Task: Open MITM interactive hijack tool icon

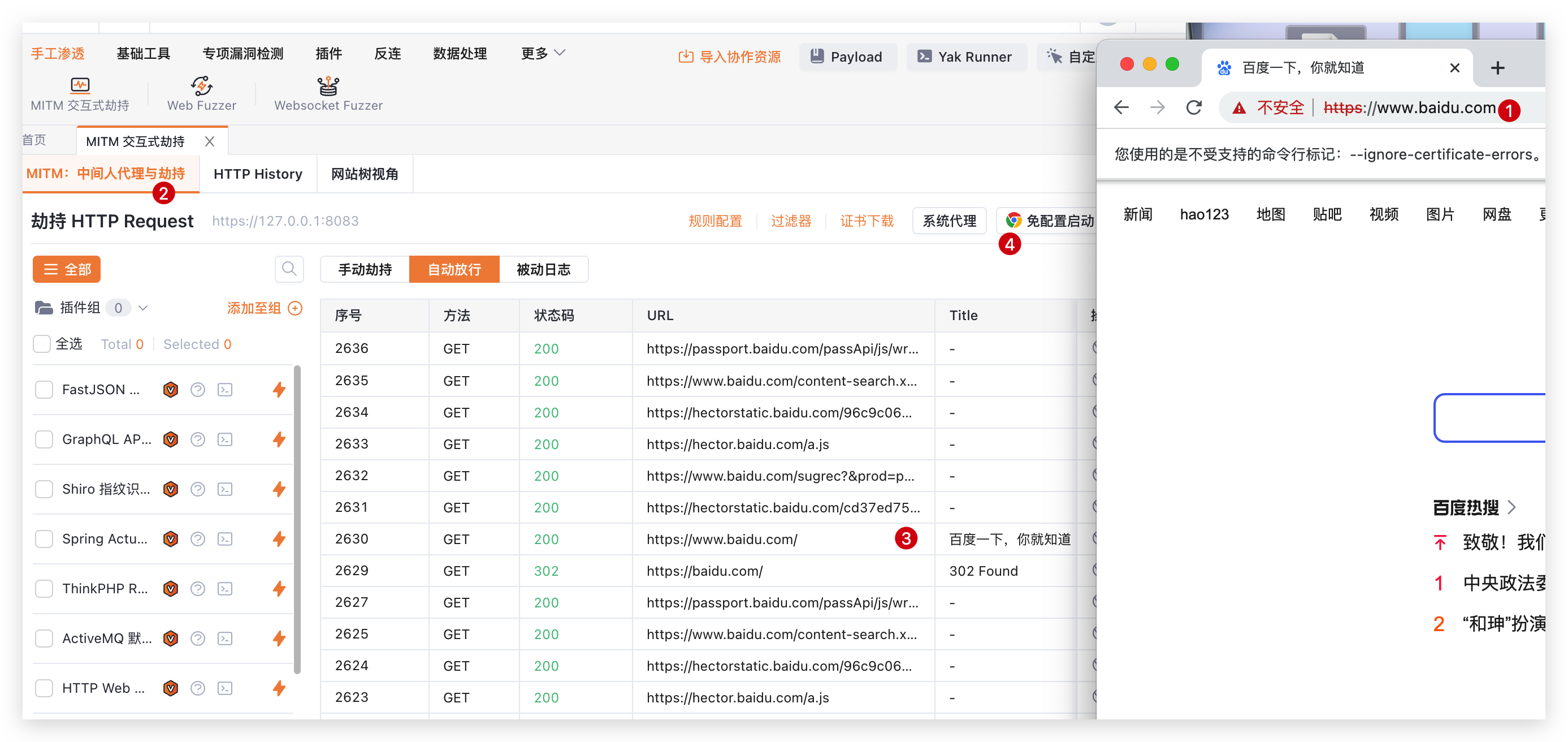Action: click(80, 85)
